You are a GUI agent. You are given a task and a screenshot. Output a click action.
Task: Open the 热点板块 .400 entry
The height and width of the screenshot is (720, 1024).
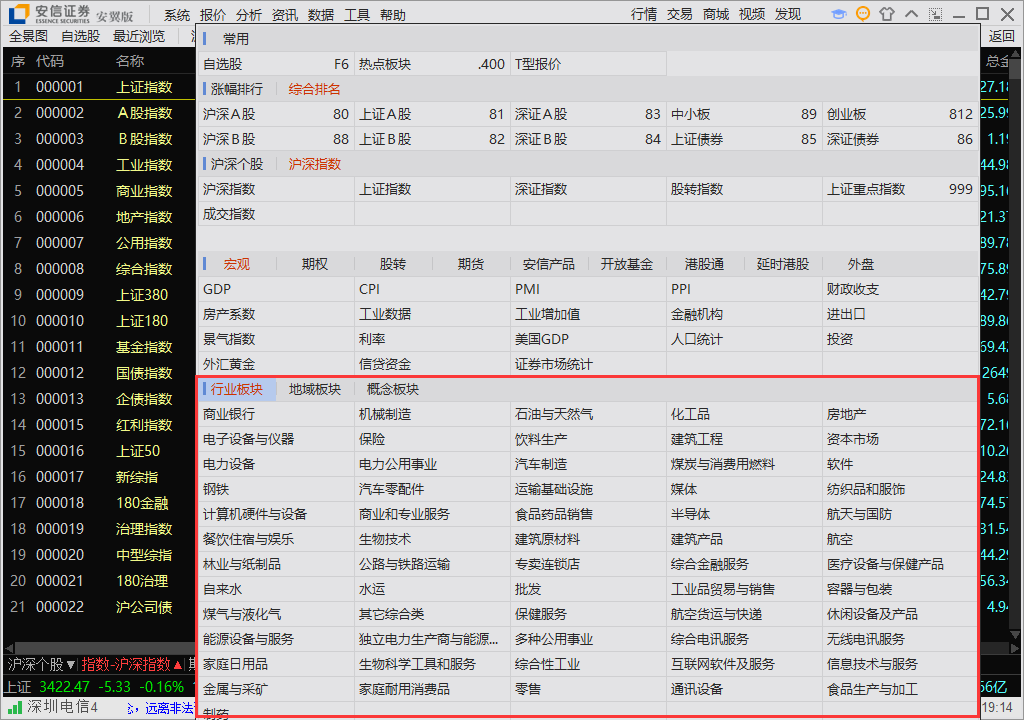point(432,64)
